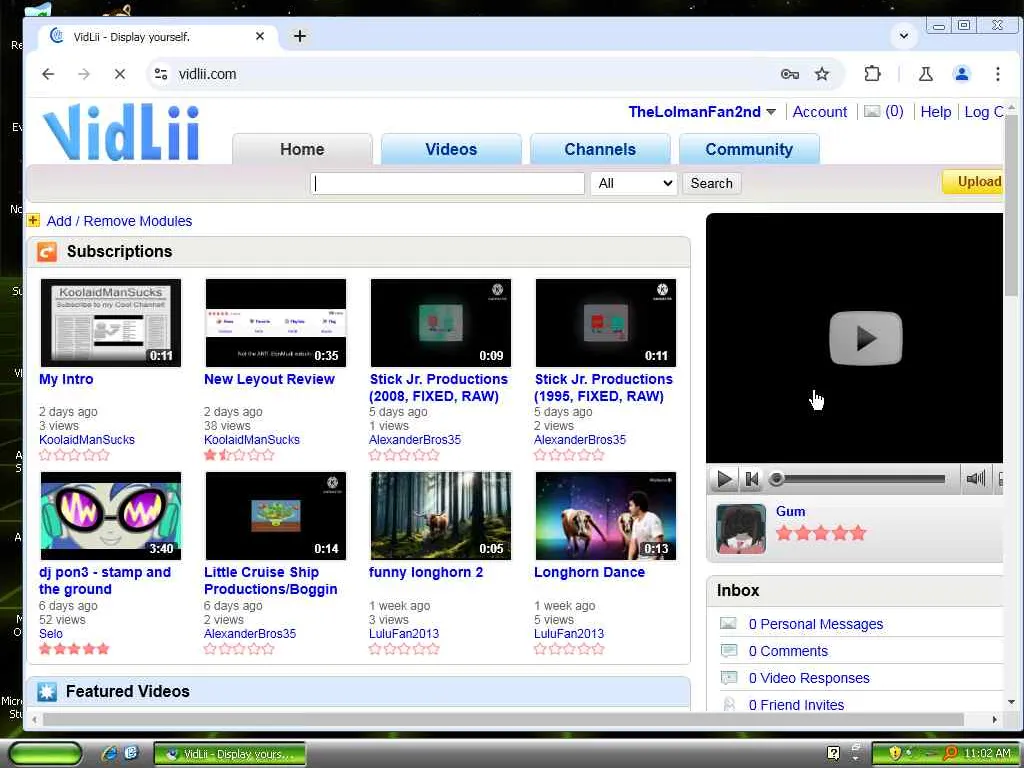
Task: Click the vertical page scrollbar
Action: 1010,206
